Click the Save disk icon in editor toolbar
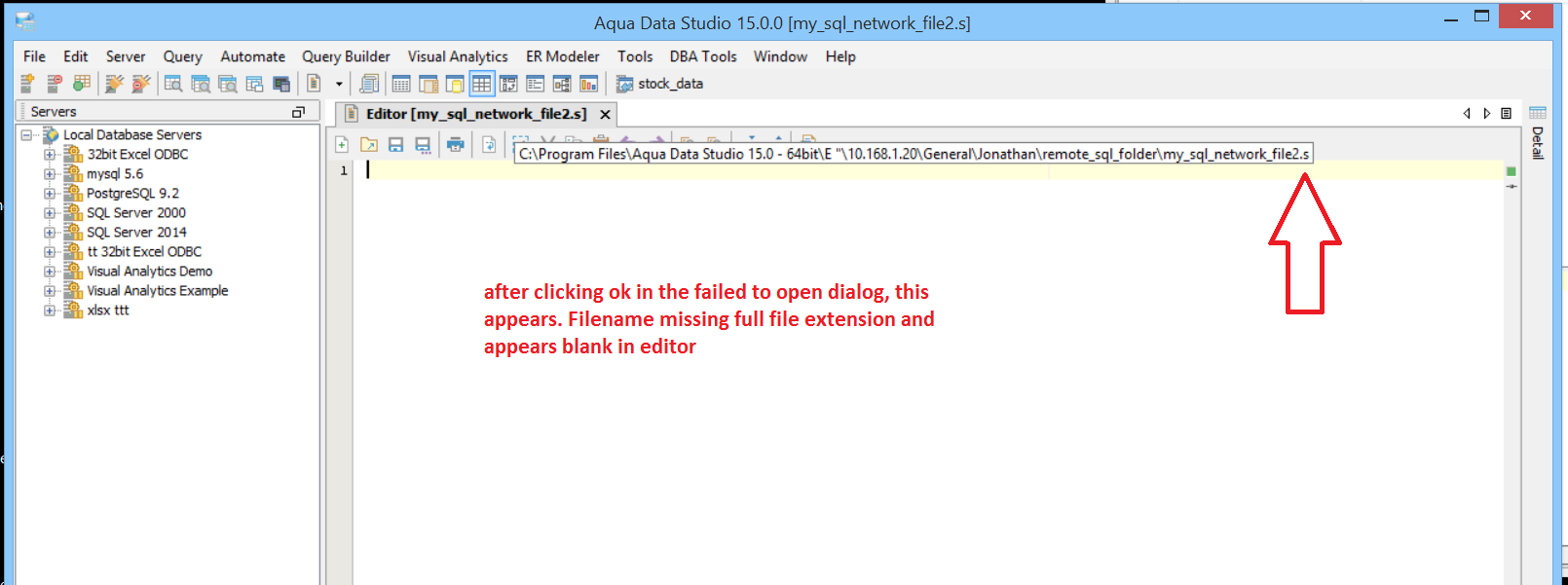 click(395, 145)
